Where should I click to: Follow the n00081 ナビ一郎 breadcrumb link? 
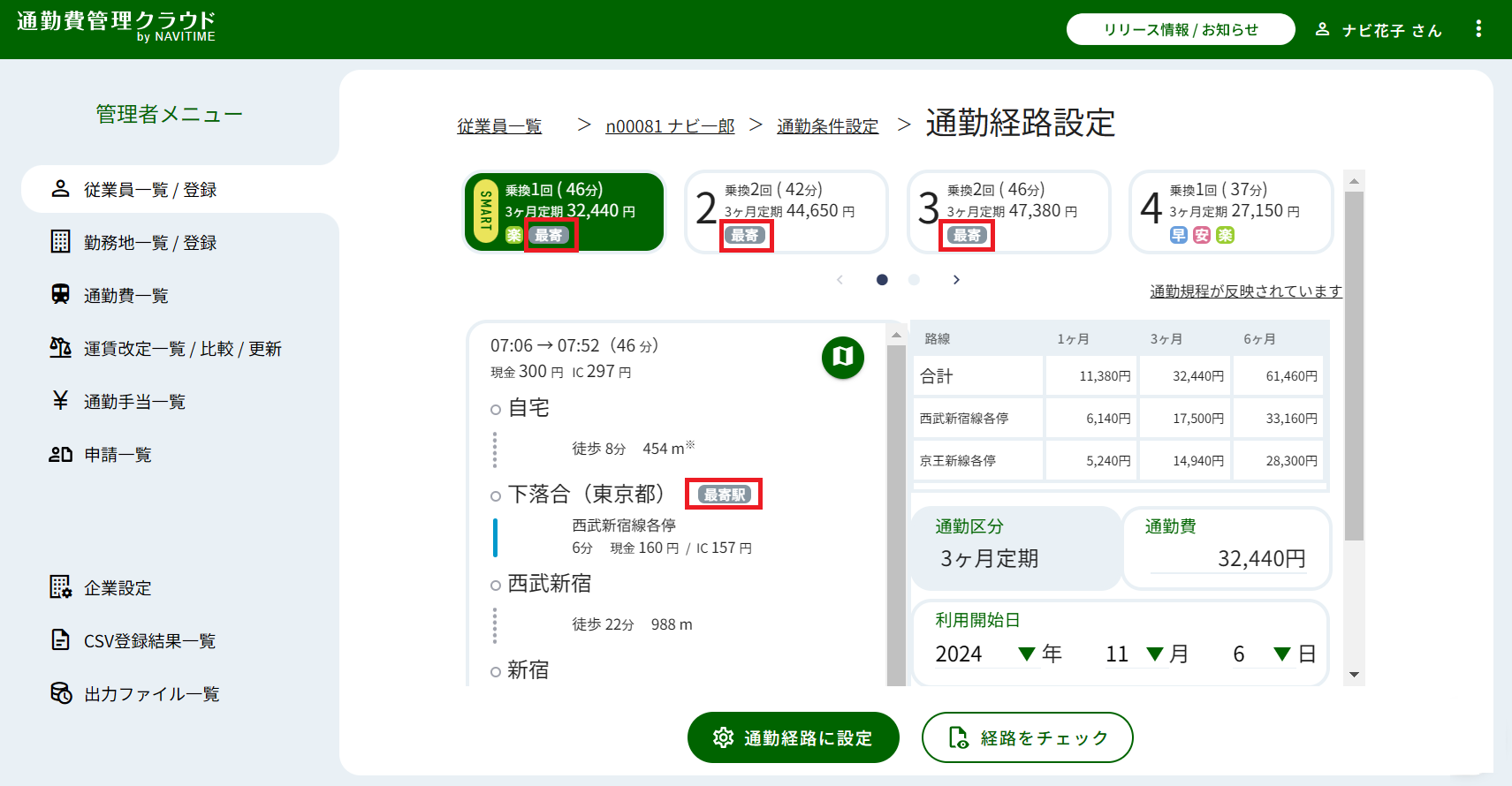670,126
